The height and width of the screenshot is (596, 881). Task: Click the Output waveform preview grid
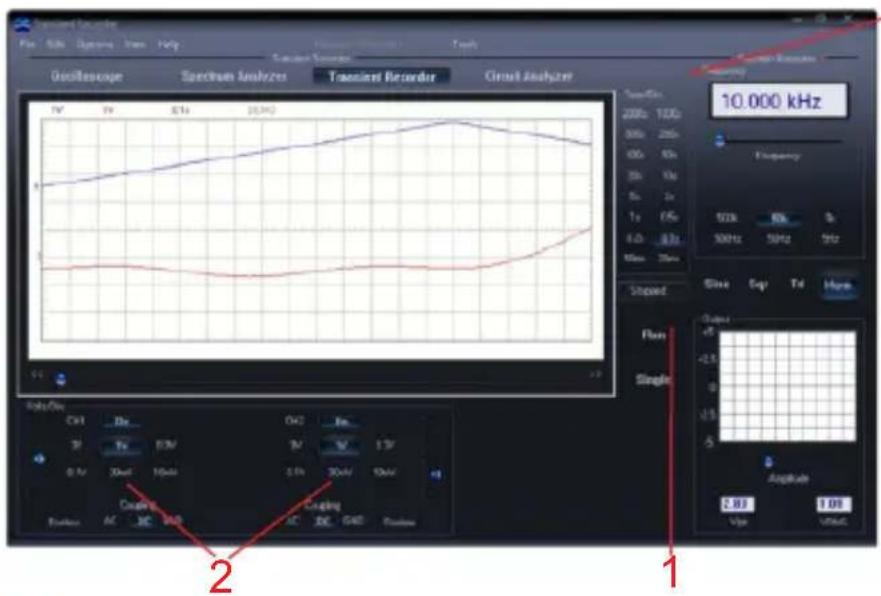[787, 386]
